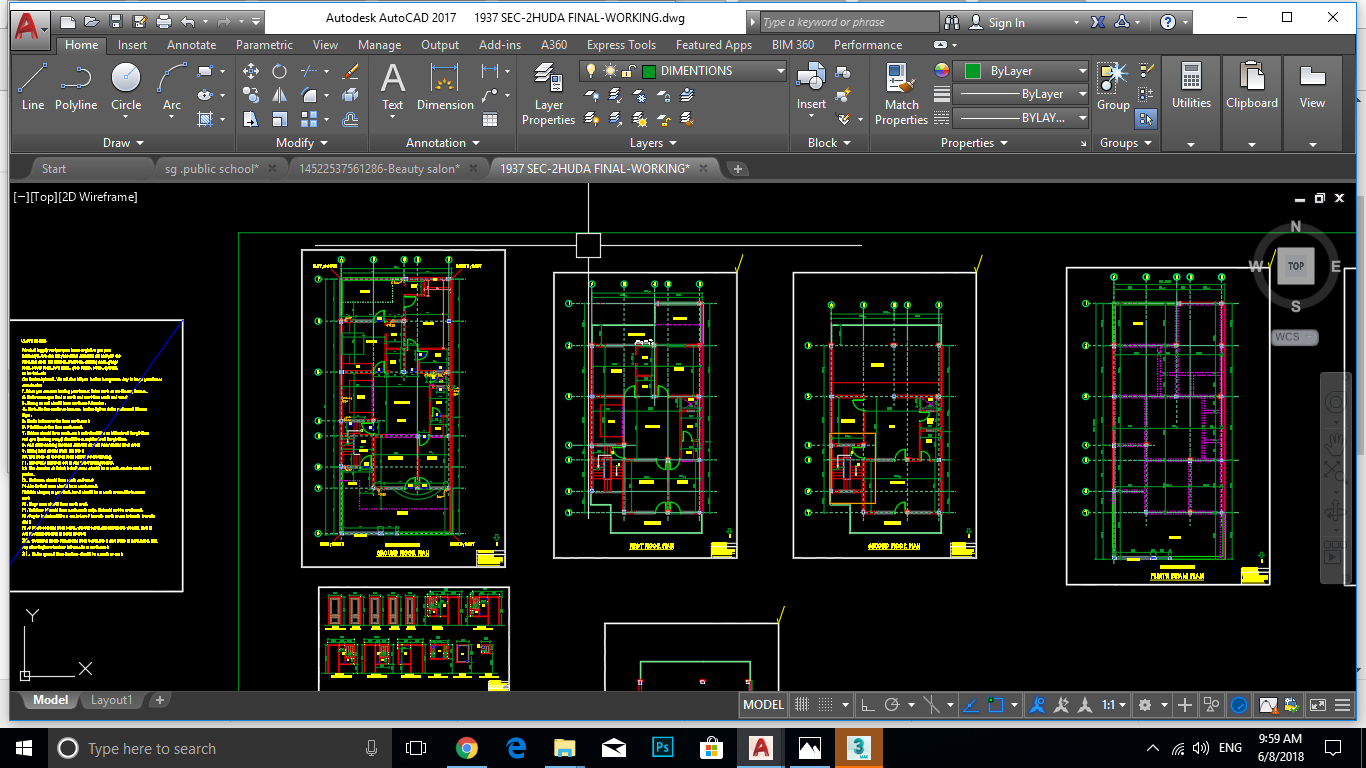Image resolution: width=1366 pixels, height=768 pixels.
Task: Switch to the Layout1 tab
Action: coord(112,700)
